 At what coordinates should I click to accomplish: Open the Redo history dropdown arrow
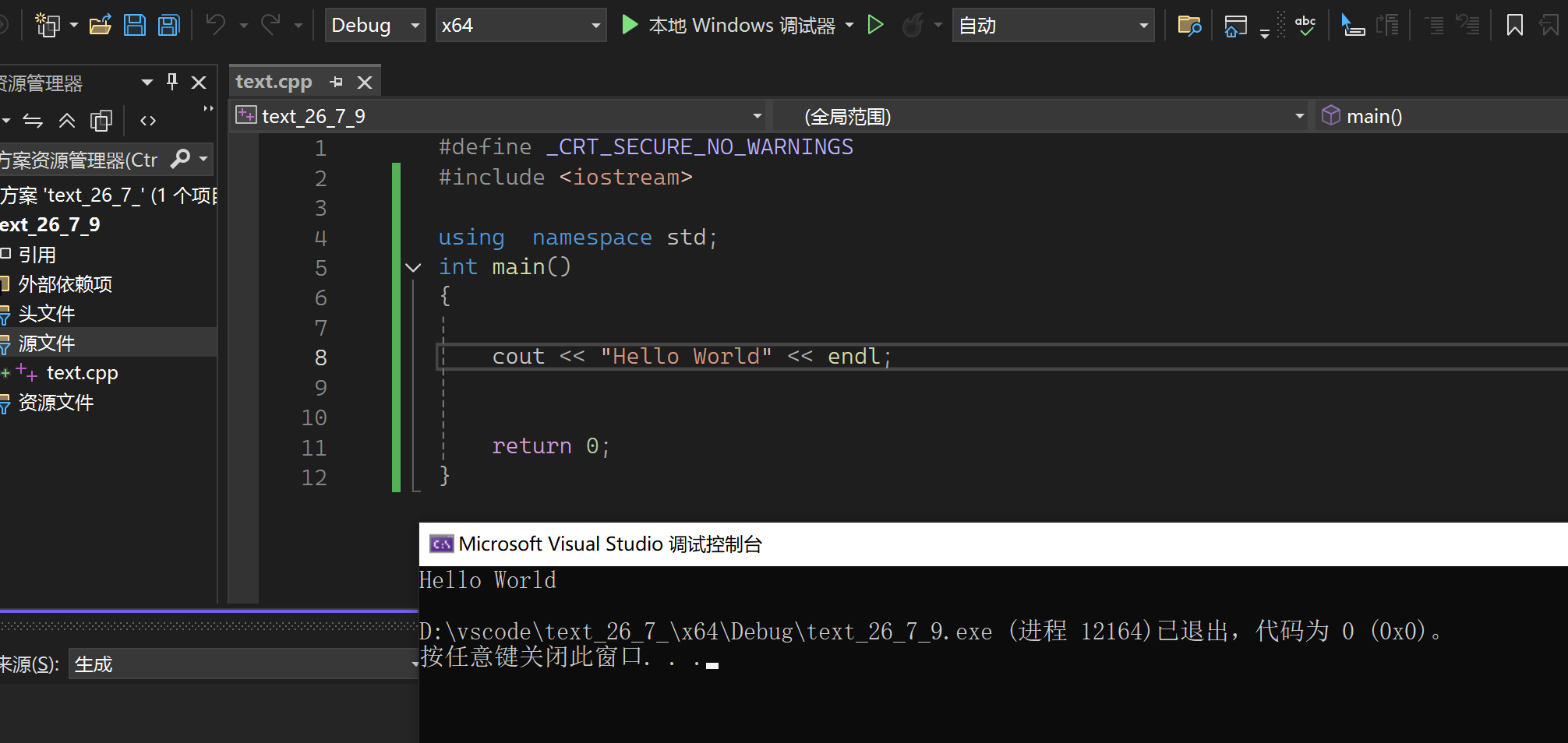click(298, 26)
